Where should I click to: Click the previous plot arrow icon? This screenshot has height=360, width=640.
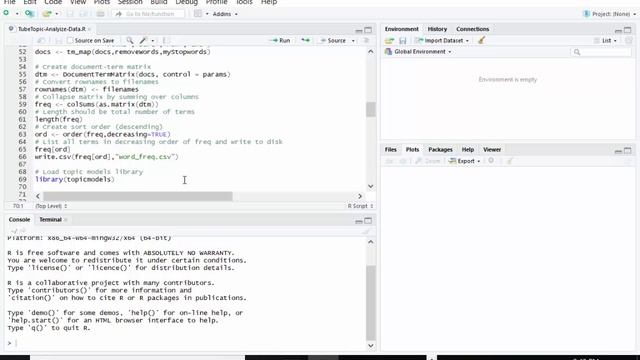pos(389,161)
